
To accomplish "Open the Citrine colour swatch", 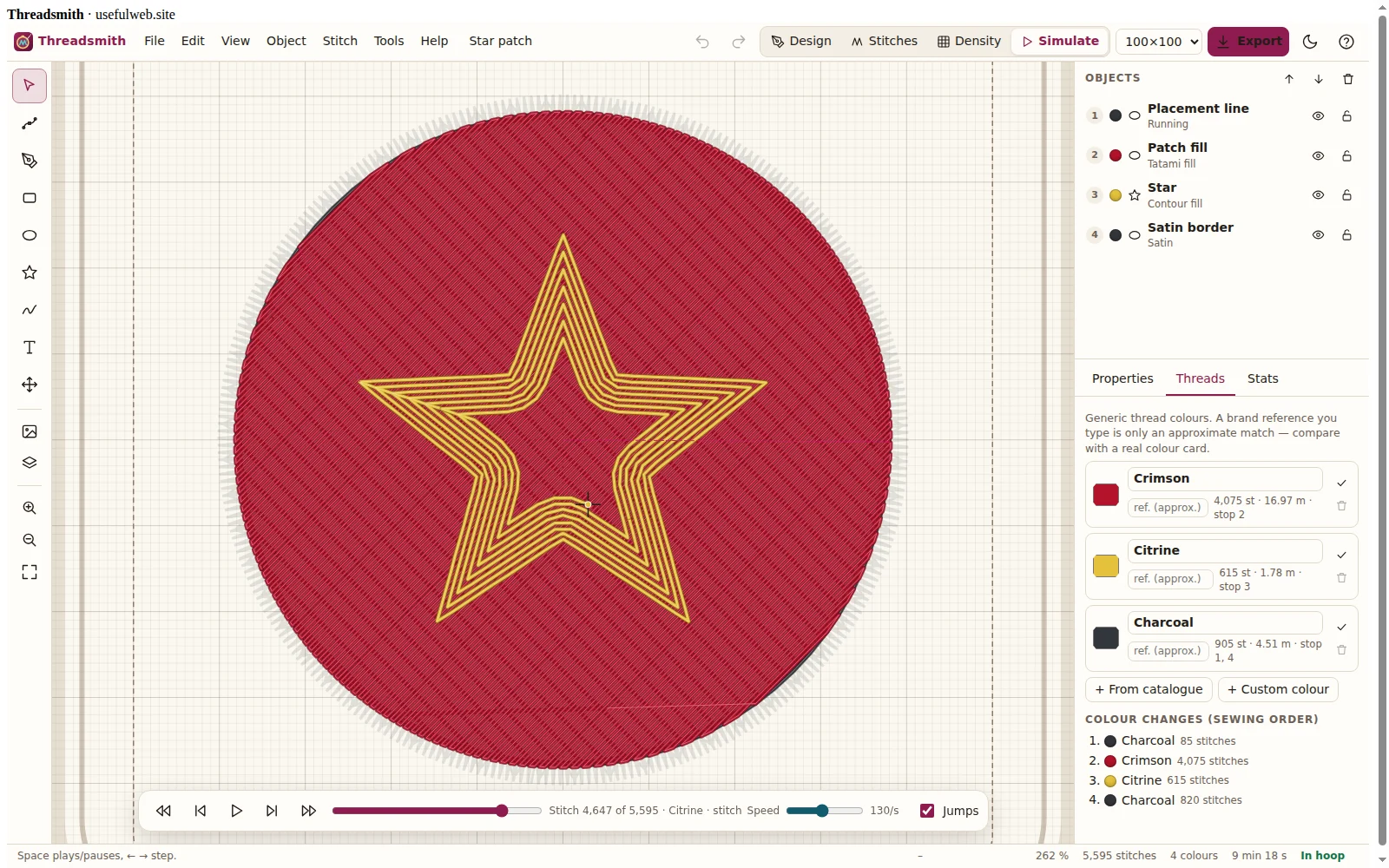I will [x=1106, y=566].
